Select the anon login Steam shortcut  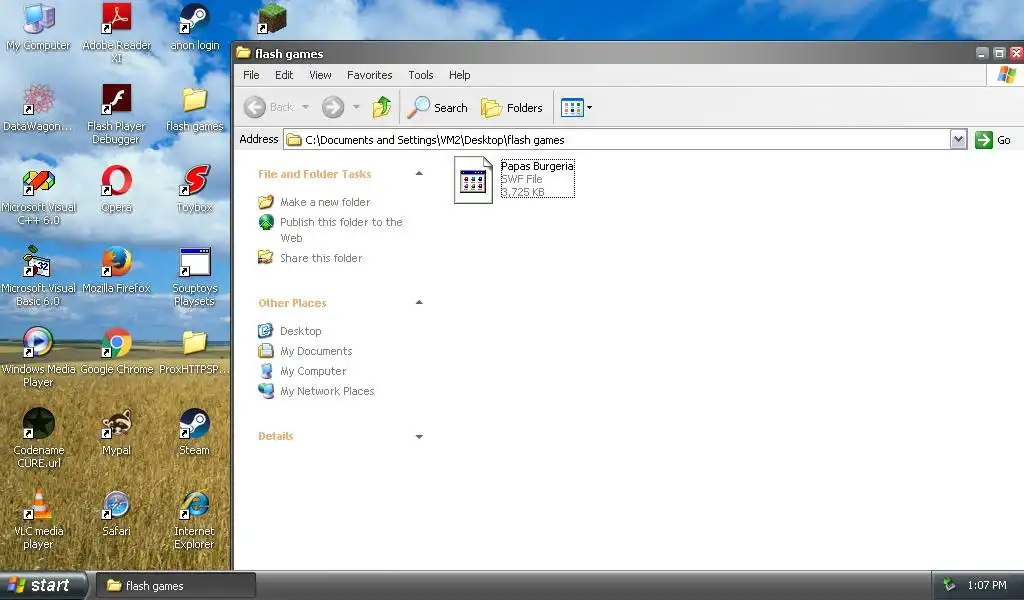[195, 26]
